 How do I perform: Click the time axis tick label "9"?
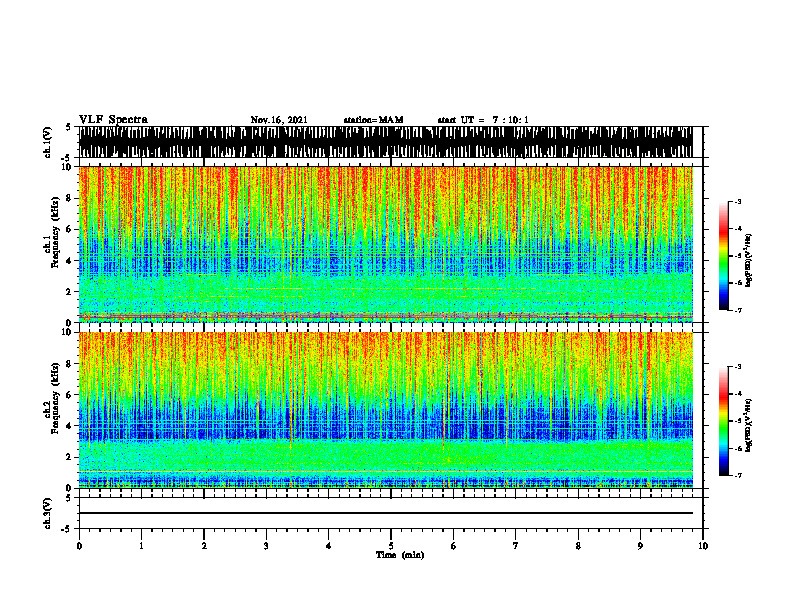point(640,546)
